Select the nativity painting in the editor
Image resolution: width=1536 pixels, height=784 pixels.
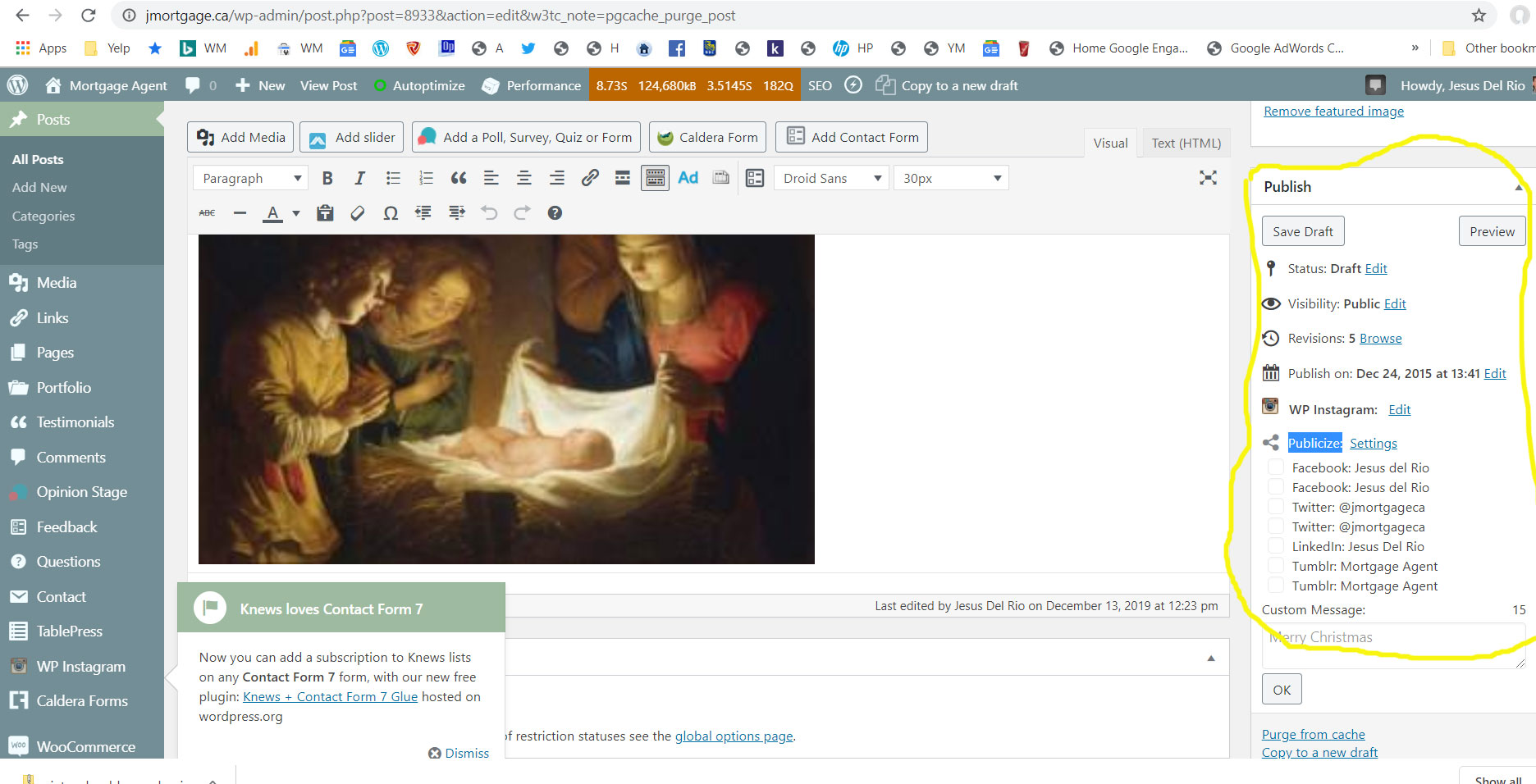click(x=506, y=399)
